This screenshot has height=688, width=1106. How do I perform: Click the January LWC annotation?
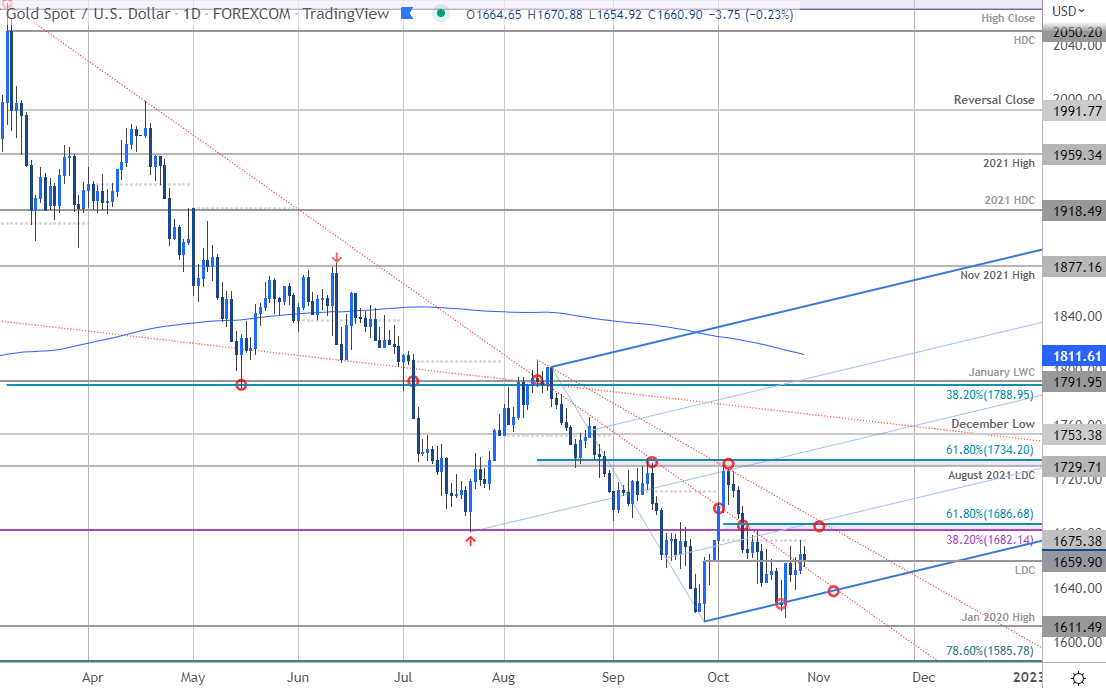[1002, 372]
